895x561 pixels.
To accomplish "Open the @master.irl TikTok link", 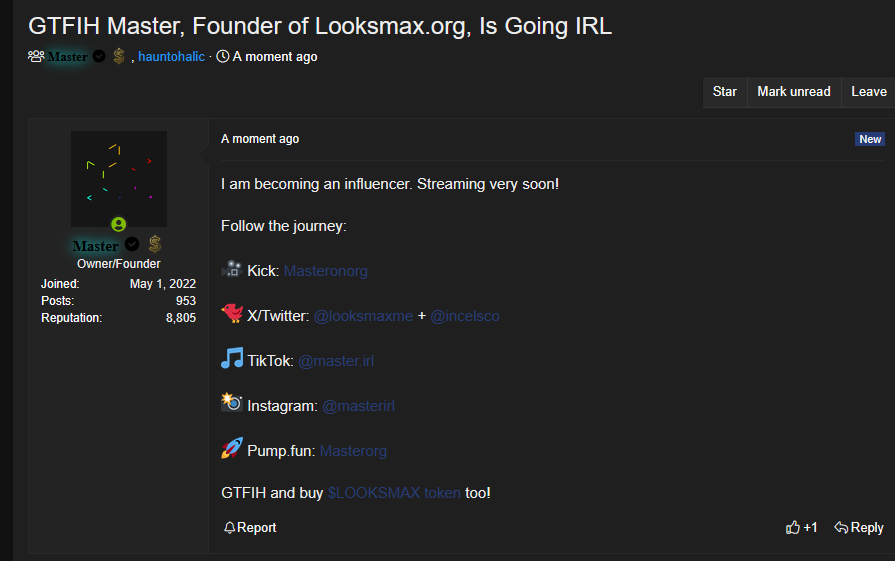I will 336,361.
